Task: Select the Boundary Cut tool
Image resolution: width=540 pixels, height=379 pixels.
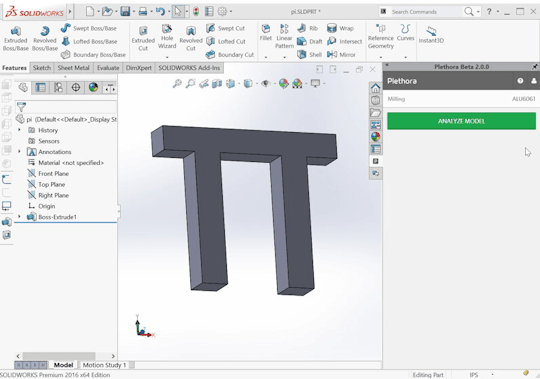Action: 230,54
